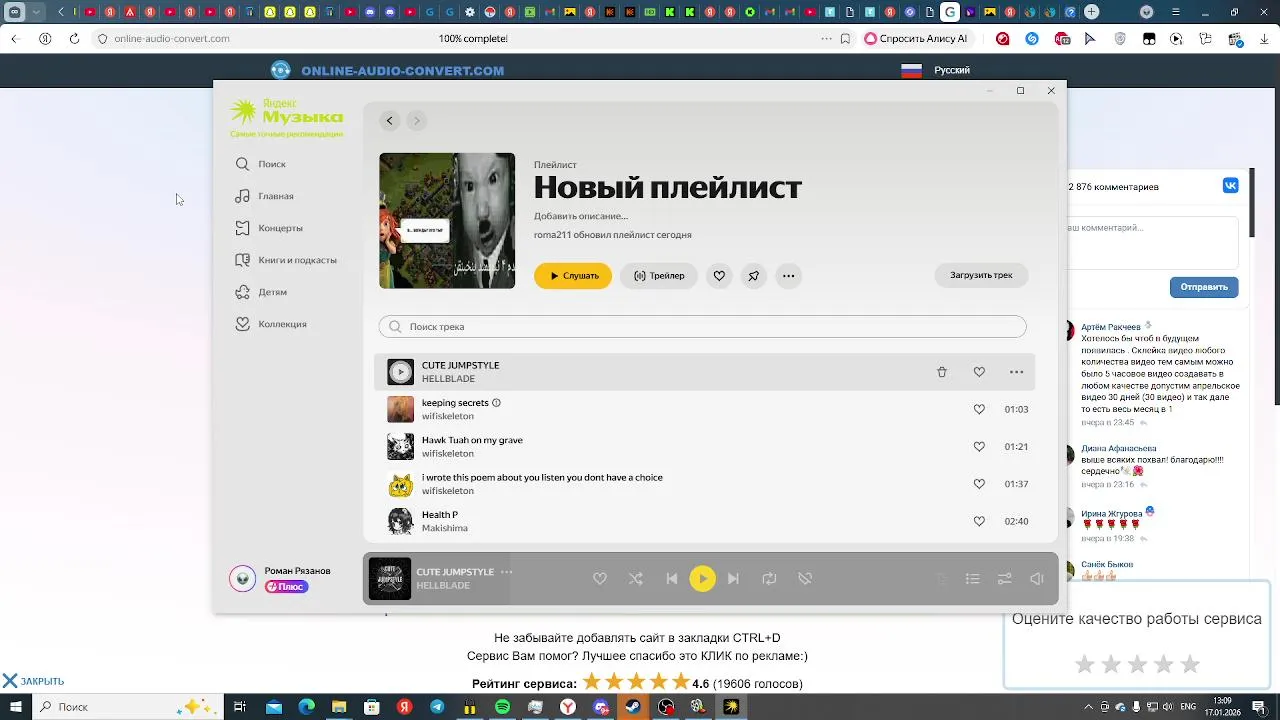Click the Плюс subscription badge
1280x720 pixels.
click(287, 587)
